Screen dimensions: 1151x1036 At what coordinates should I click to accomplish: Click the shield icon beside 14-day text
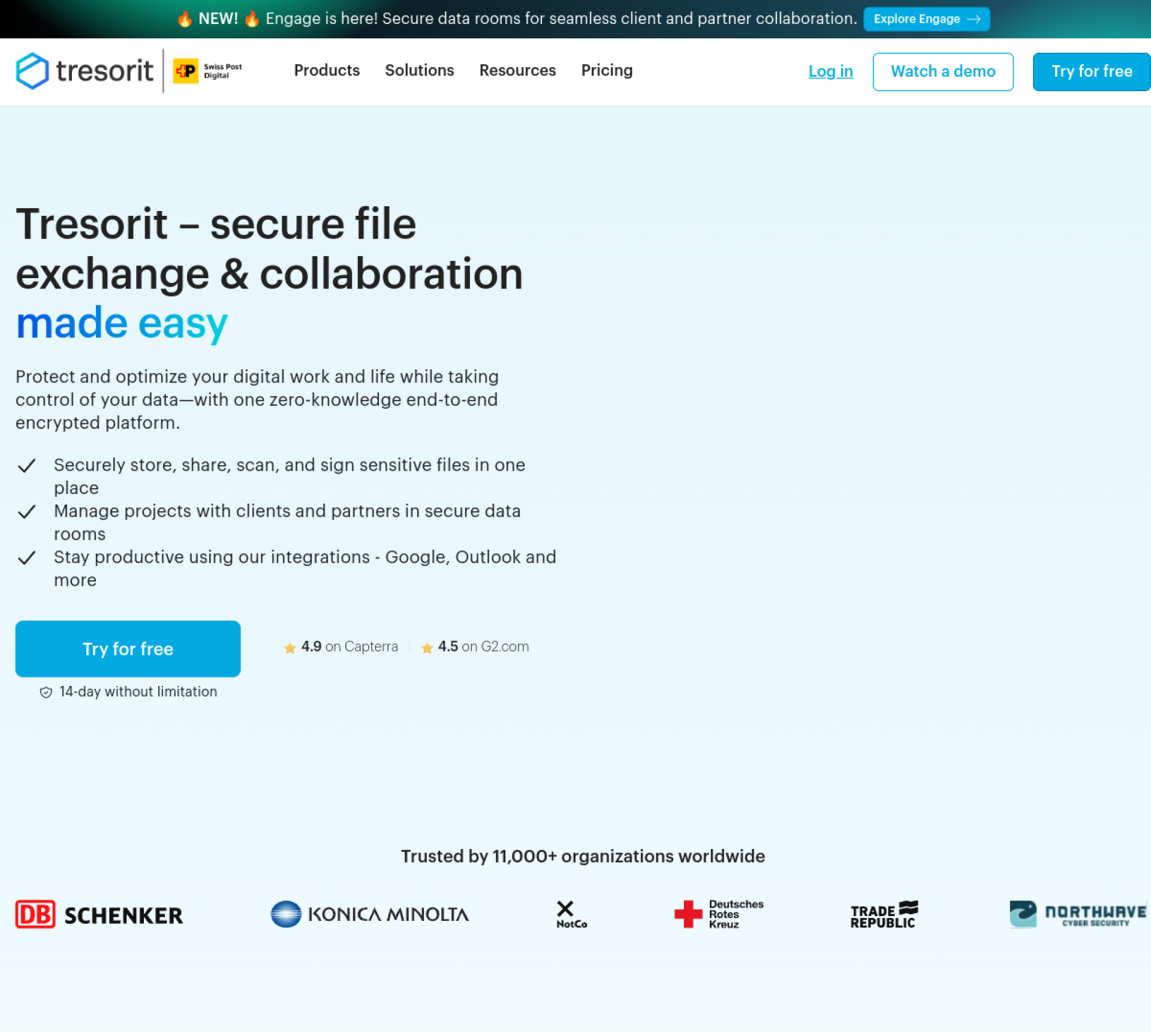point(46,692)
